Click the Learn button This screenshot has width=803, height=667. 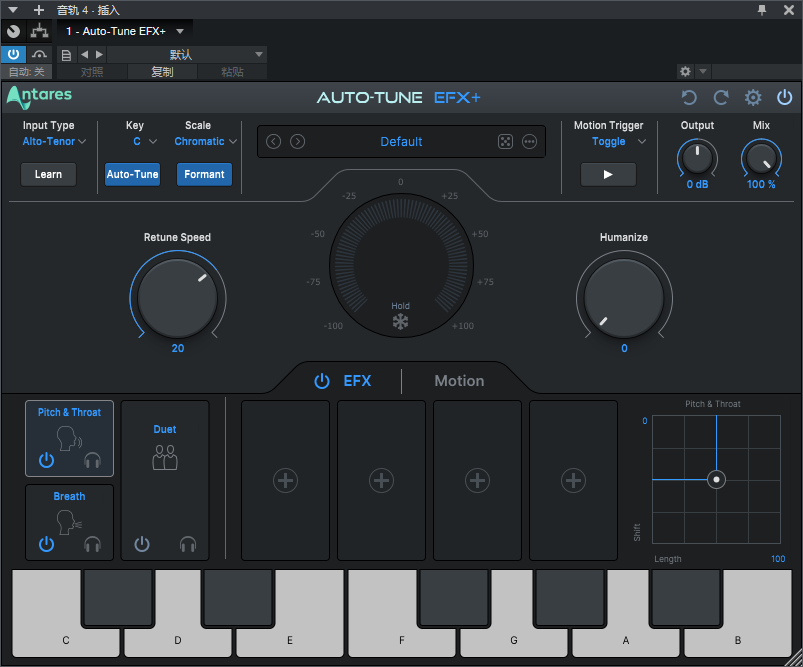tap(48, 174)
